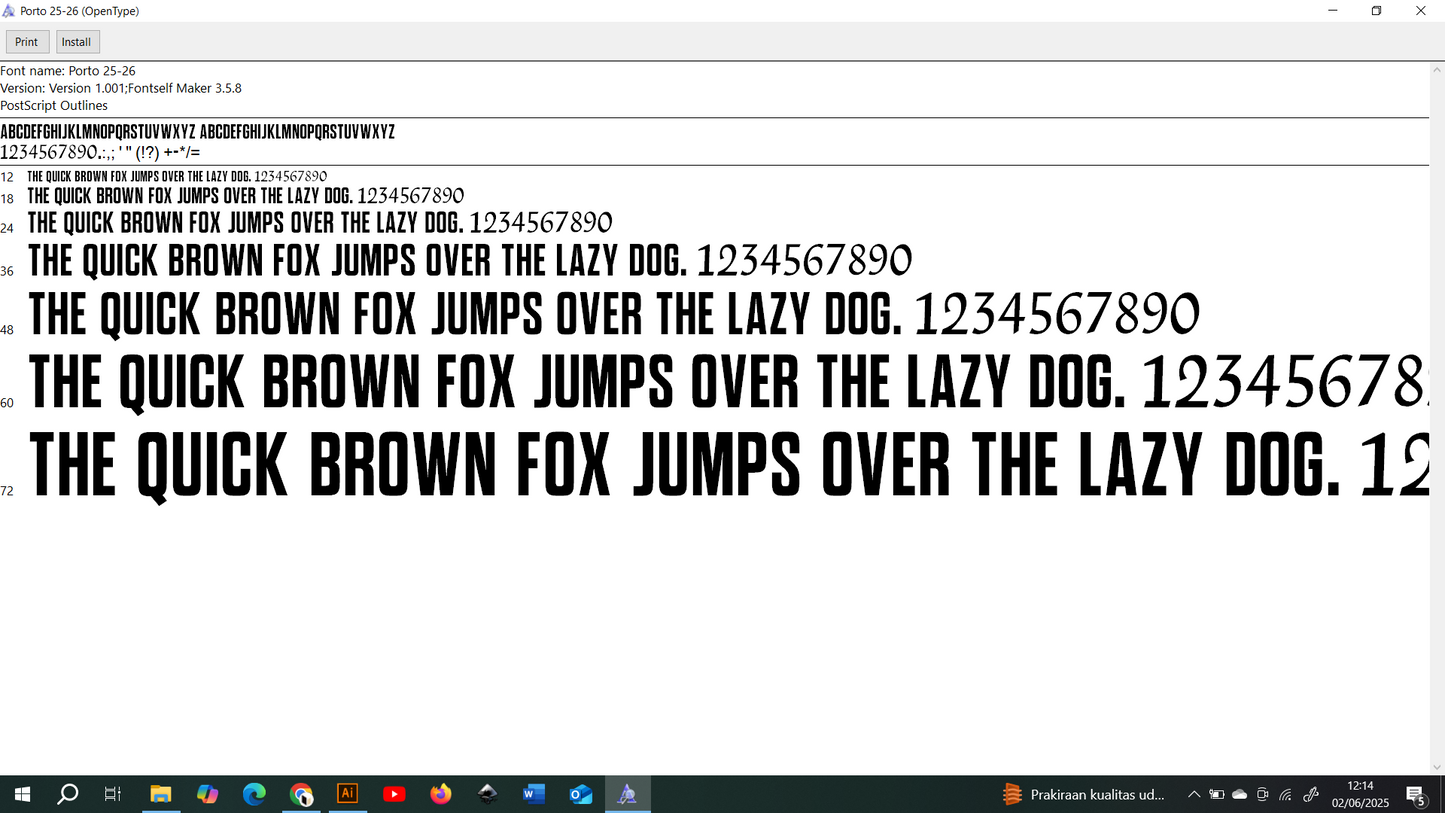The image size is (1445, 813).
Task: Expand the hidden system tray icons
Action: [1194, 795]
